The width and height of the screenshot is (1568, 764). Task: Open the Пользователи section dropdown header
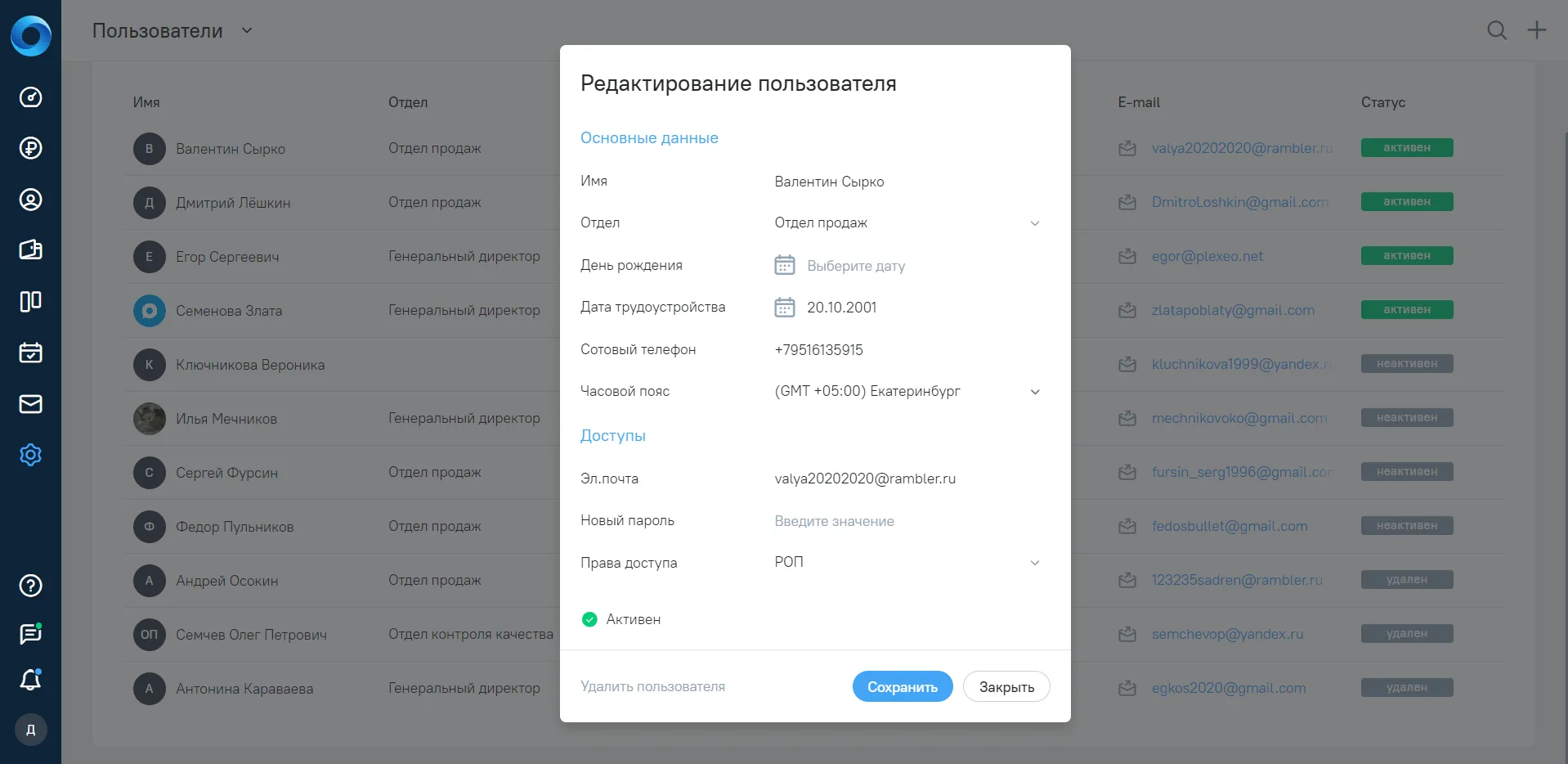(x=172, y=31)
